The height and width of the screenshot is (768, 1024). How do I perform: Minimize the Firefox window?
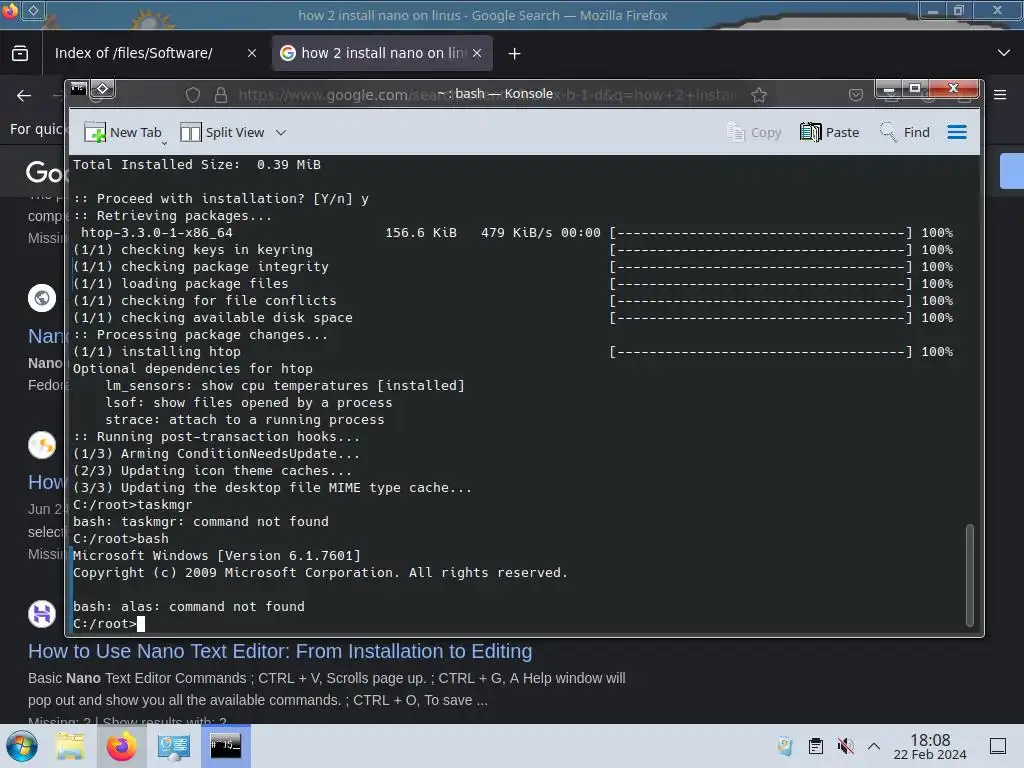(932, 10)
